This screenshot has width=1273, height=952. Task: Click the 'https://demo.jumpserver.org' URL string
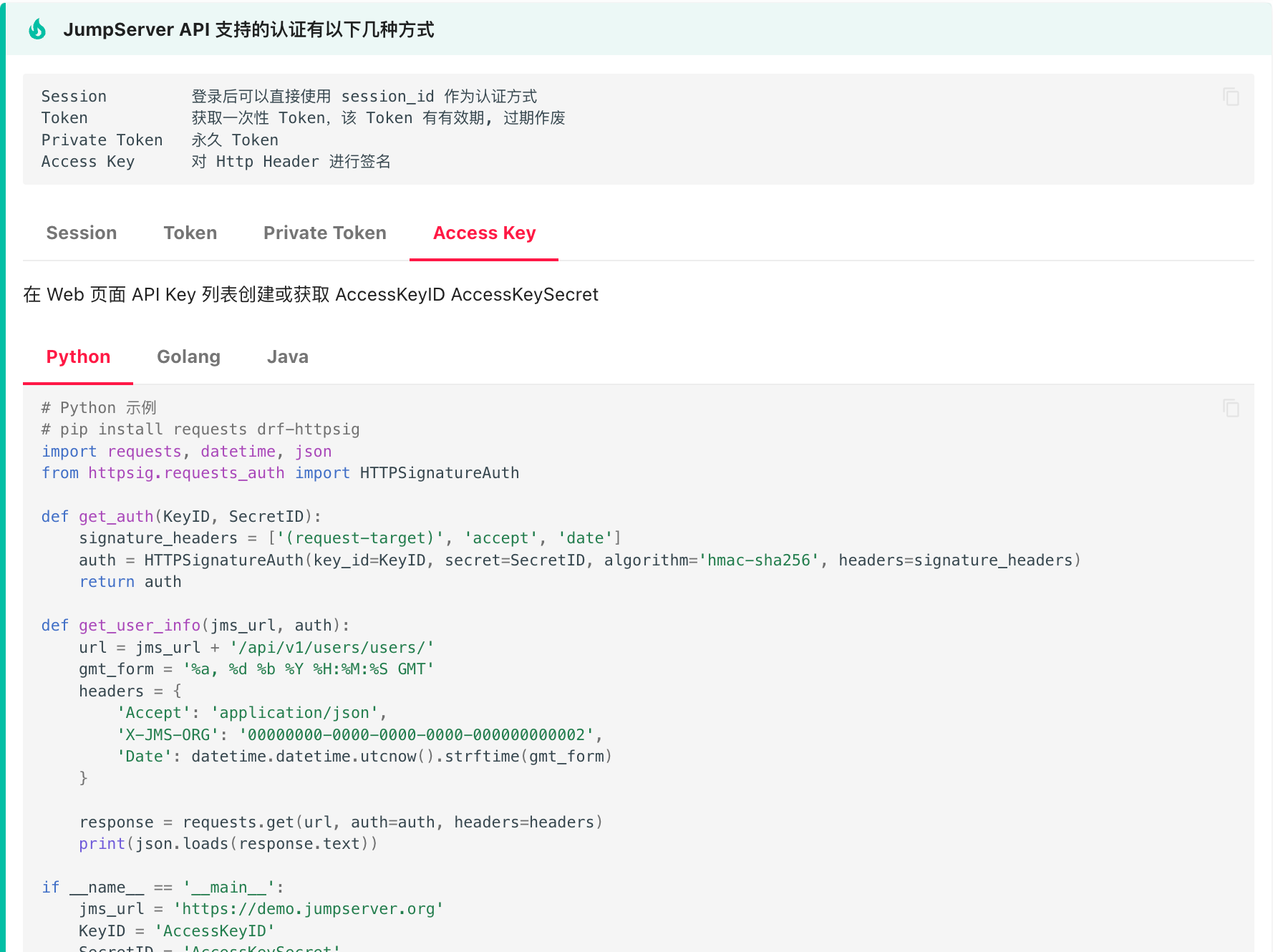[x=309, y=909]
